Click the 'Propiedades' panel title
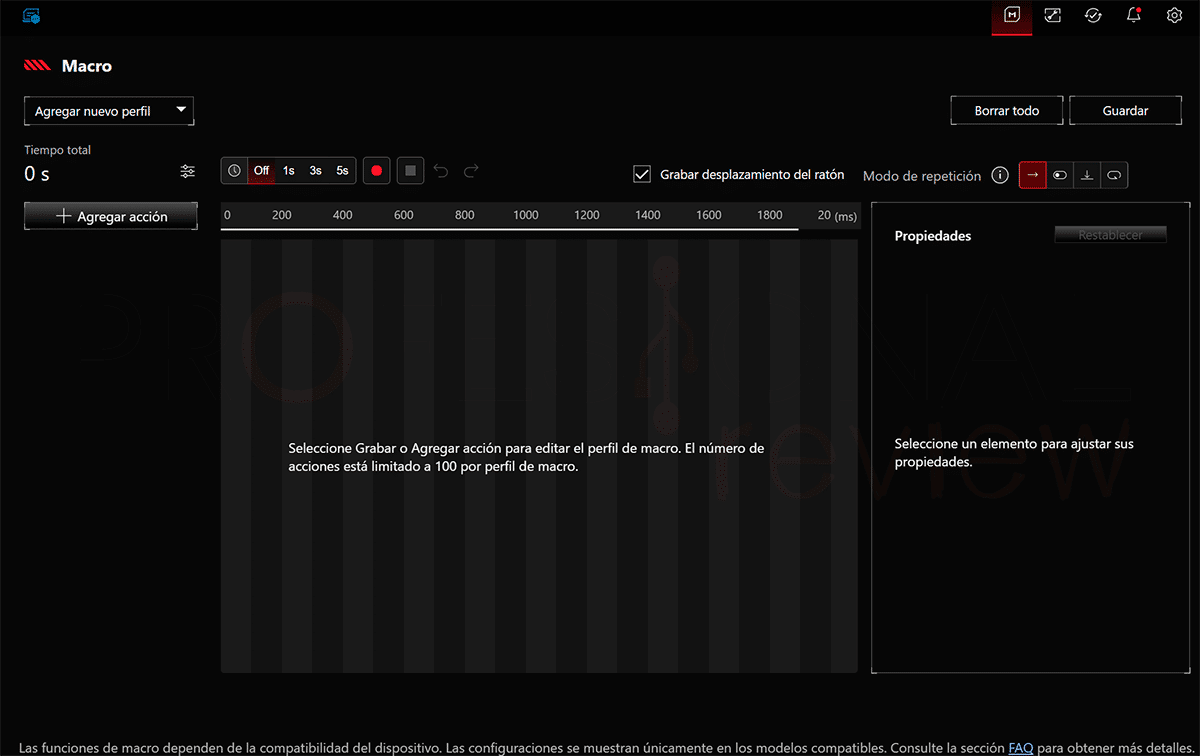 [x=933, y=236]
